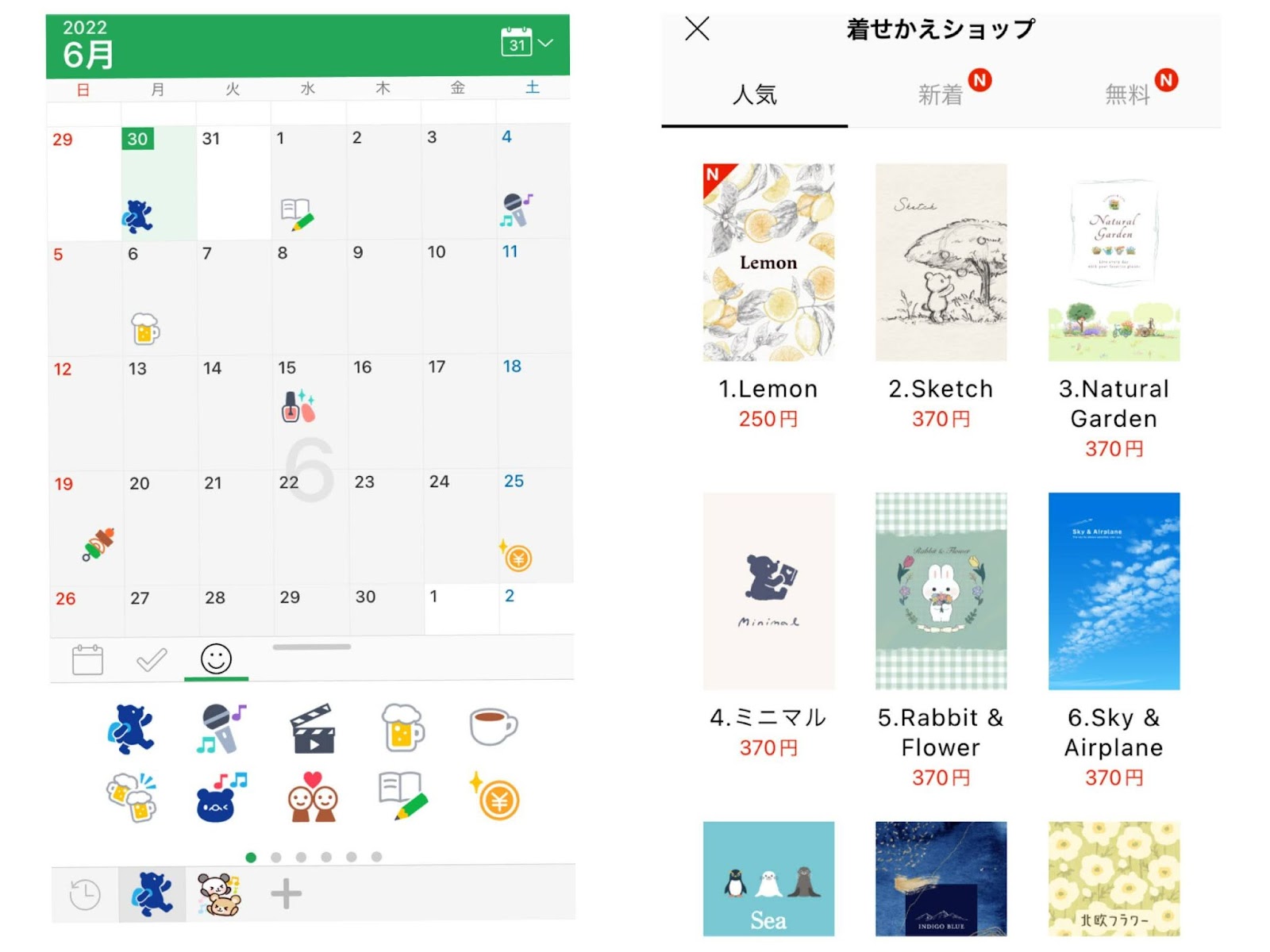Pick the yen coin stamp in palette
This screenshot has width=1270, height=952.
coord(495,797)
